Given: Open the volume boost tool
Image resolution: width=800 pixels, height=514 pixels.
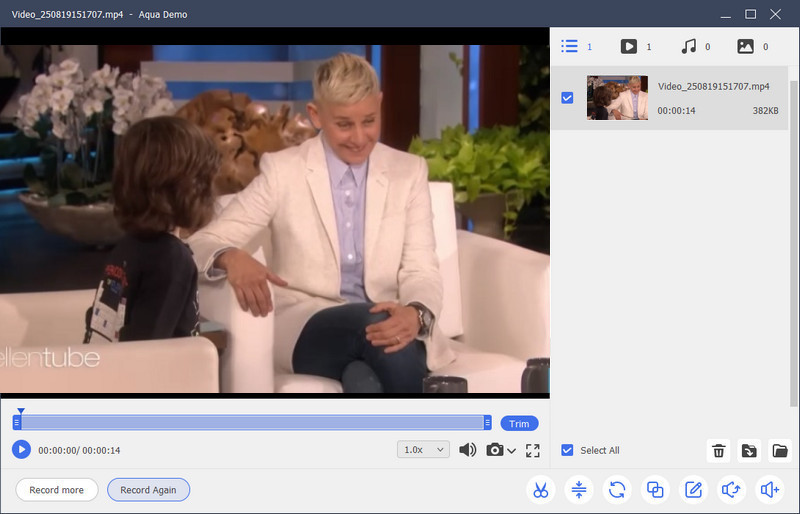Looking at the screenshot, I should tap(768, 490).
